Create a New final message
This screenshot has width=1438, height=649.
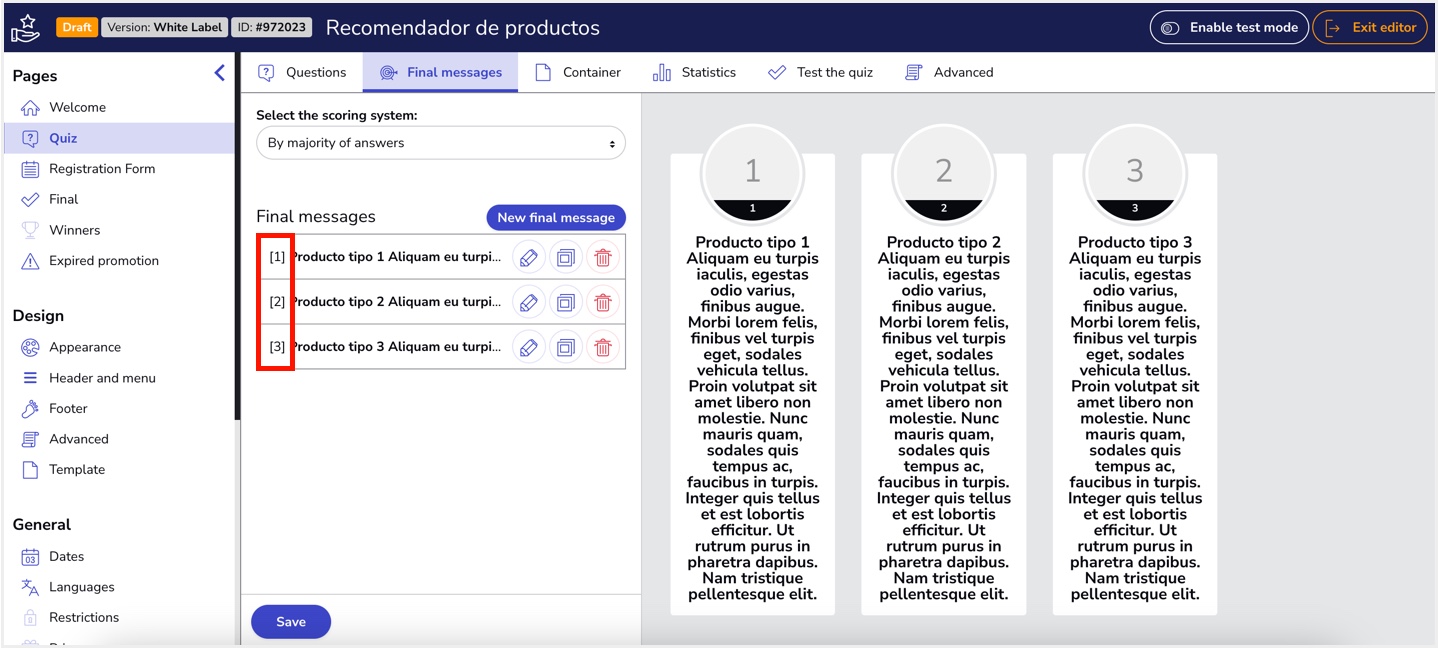[x=555, y=217]
